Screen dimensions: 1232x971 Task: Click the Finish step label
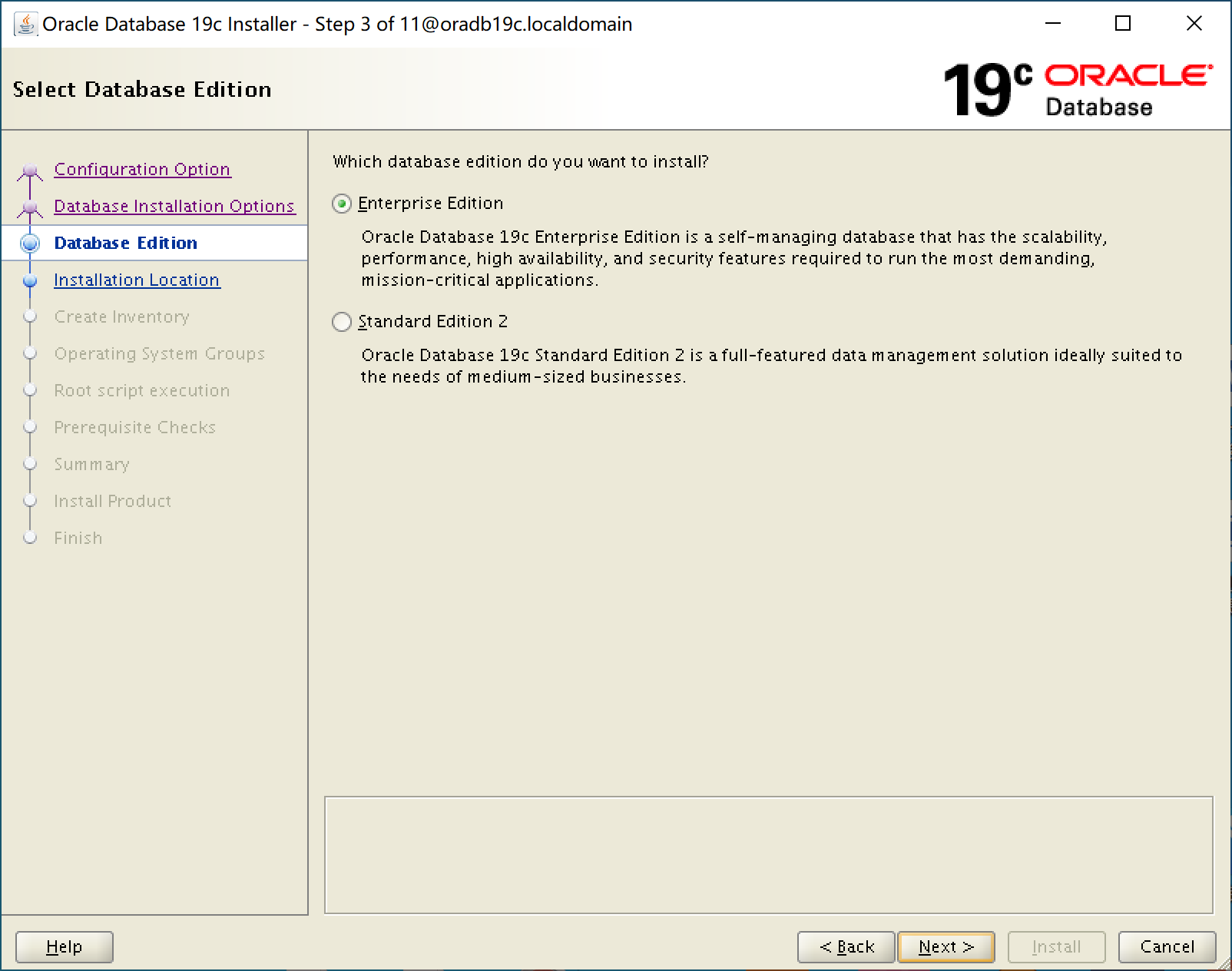pyautogui.click(x=78, y=538)
